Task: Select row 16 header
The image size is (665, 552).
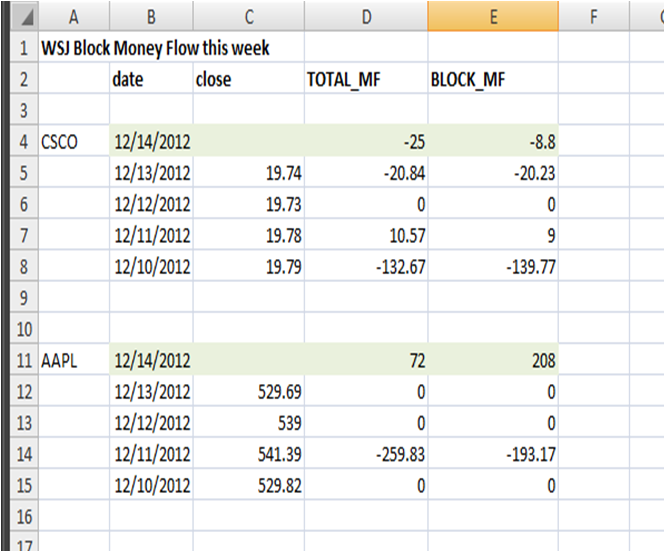Action: pos(24,516)
